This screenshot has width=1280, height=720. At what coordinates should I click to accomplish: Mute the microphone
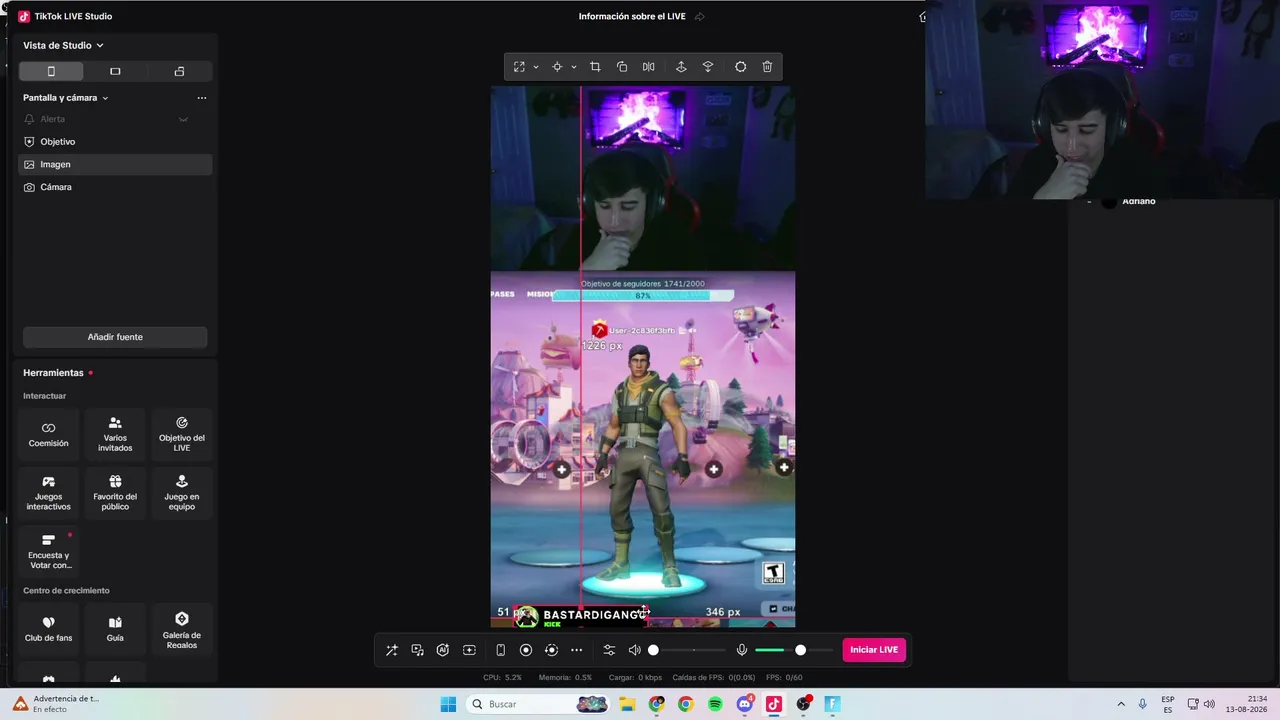tap(742, 650)
